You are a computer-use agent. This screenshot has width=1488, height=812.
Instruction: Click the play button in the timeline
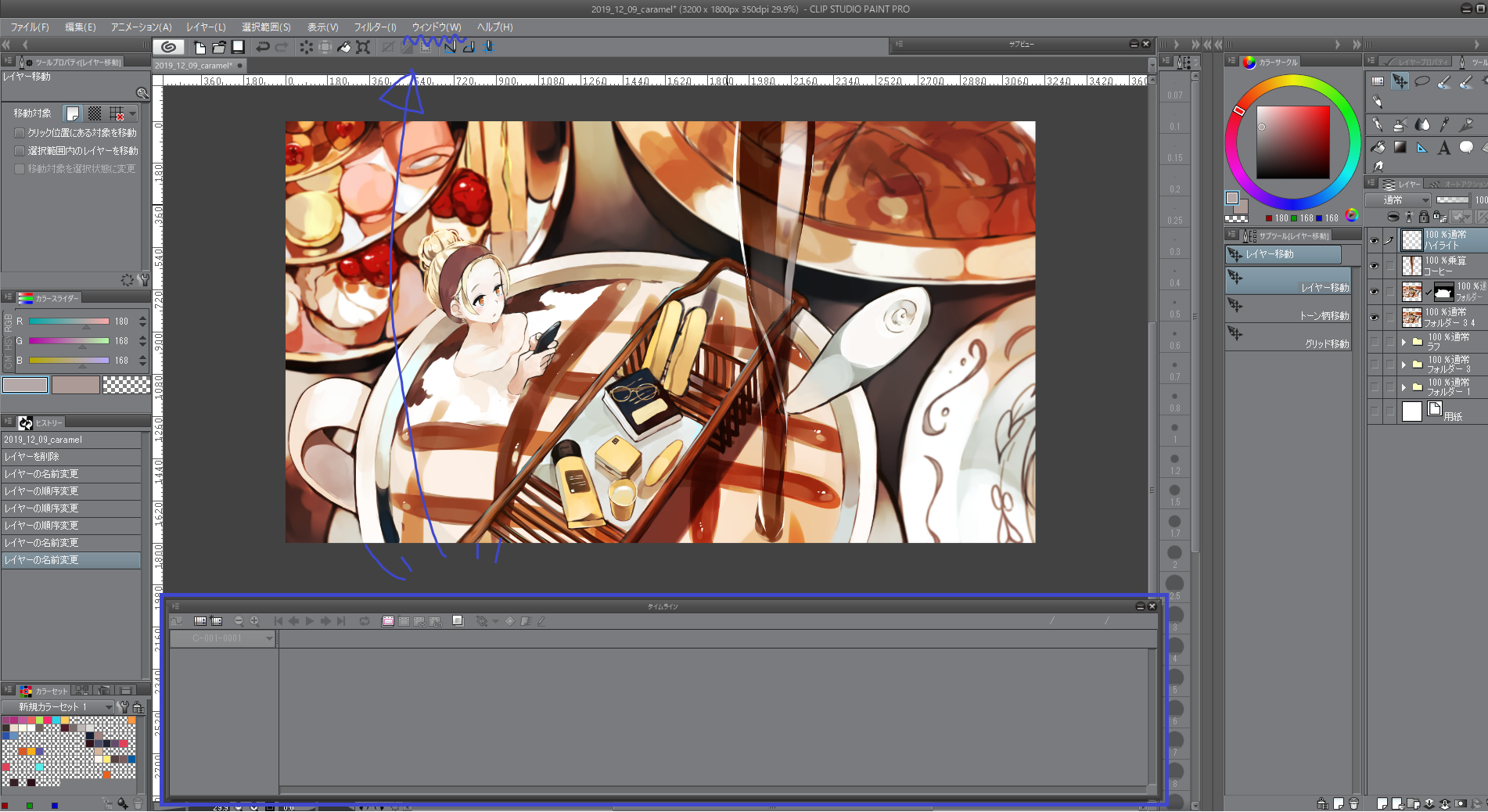310,621
